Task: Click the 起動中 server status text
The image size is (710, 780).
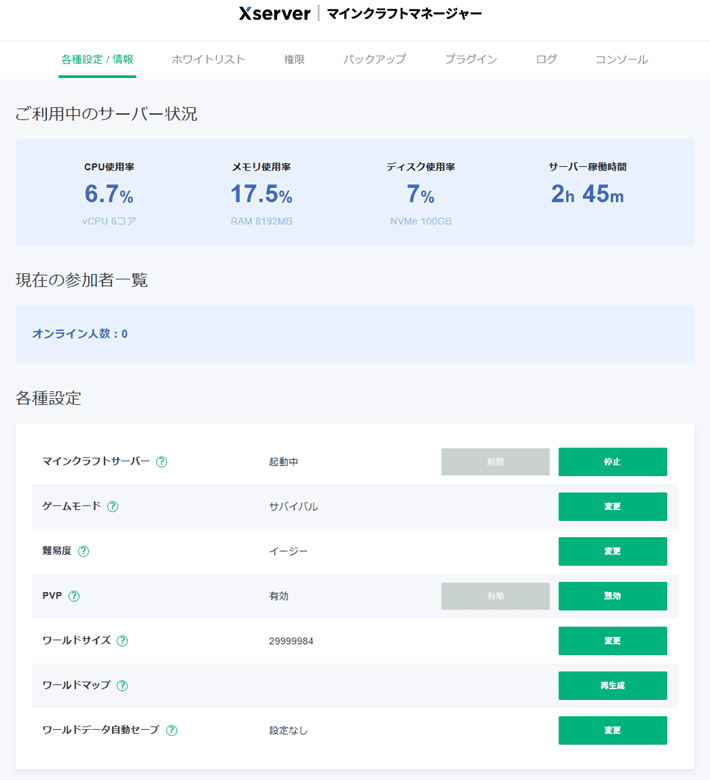Action: (284, 462)
